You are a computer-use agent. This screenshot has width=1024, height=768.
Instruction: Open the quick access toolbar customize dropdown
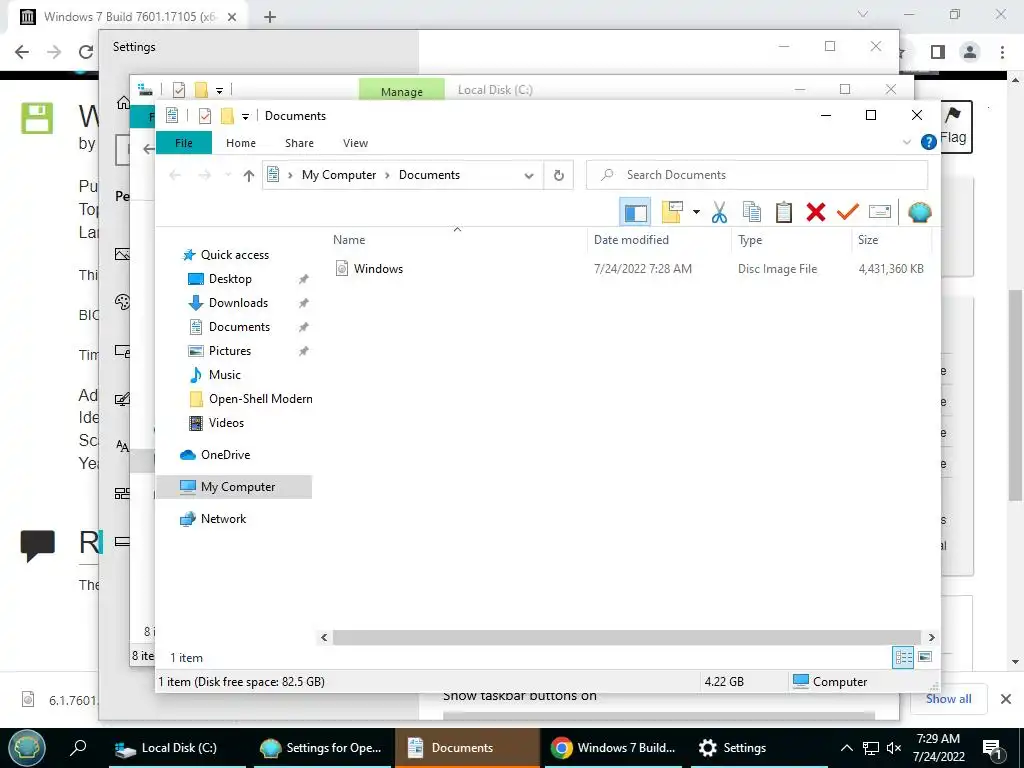pos(246,117)
